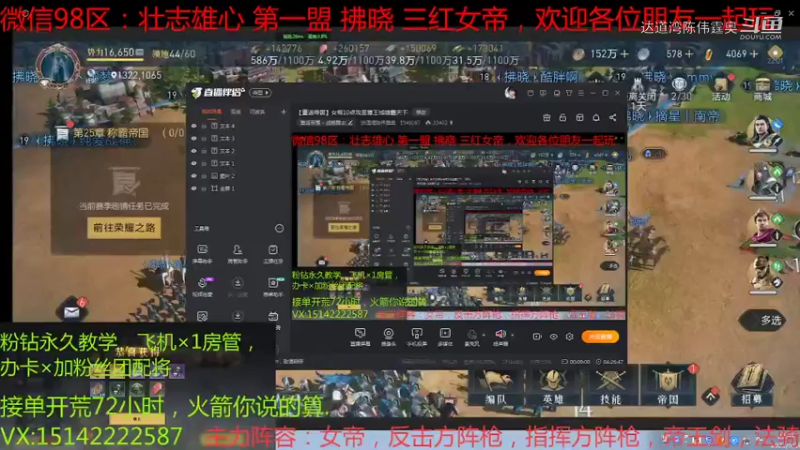Add a new scene with the plus icon

coord(283,112)
